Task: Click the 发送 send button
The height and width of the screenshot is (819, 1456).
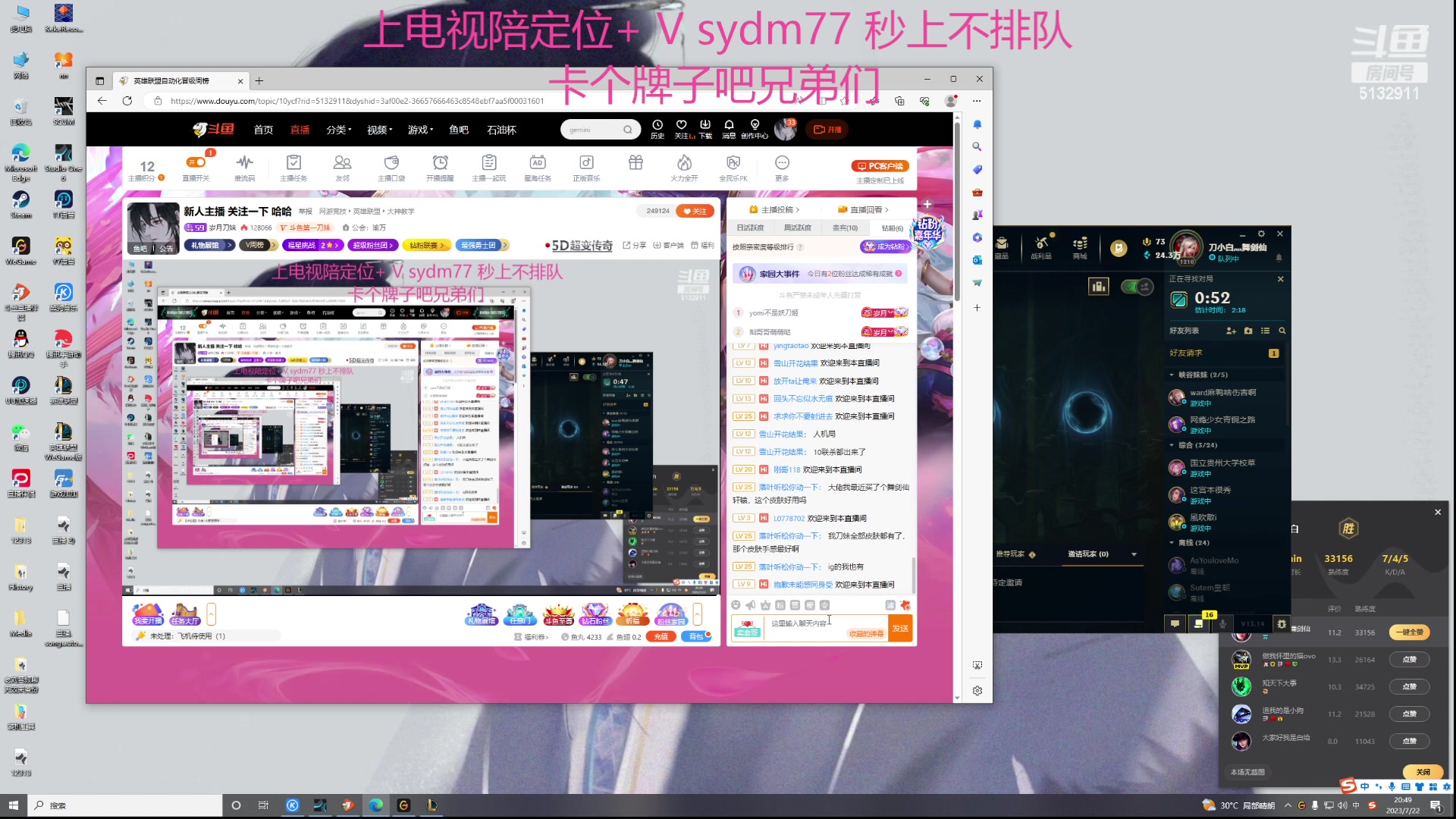Action: [899, 628]
